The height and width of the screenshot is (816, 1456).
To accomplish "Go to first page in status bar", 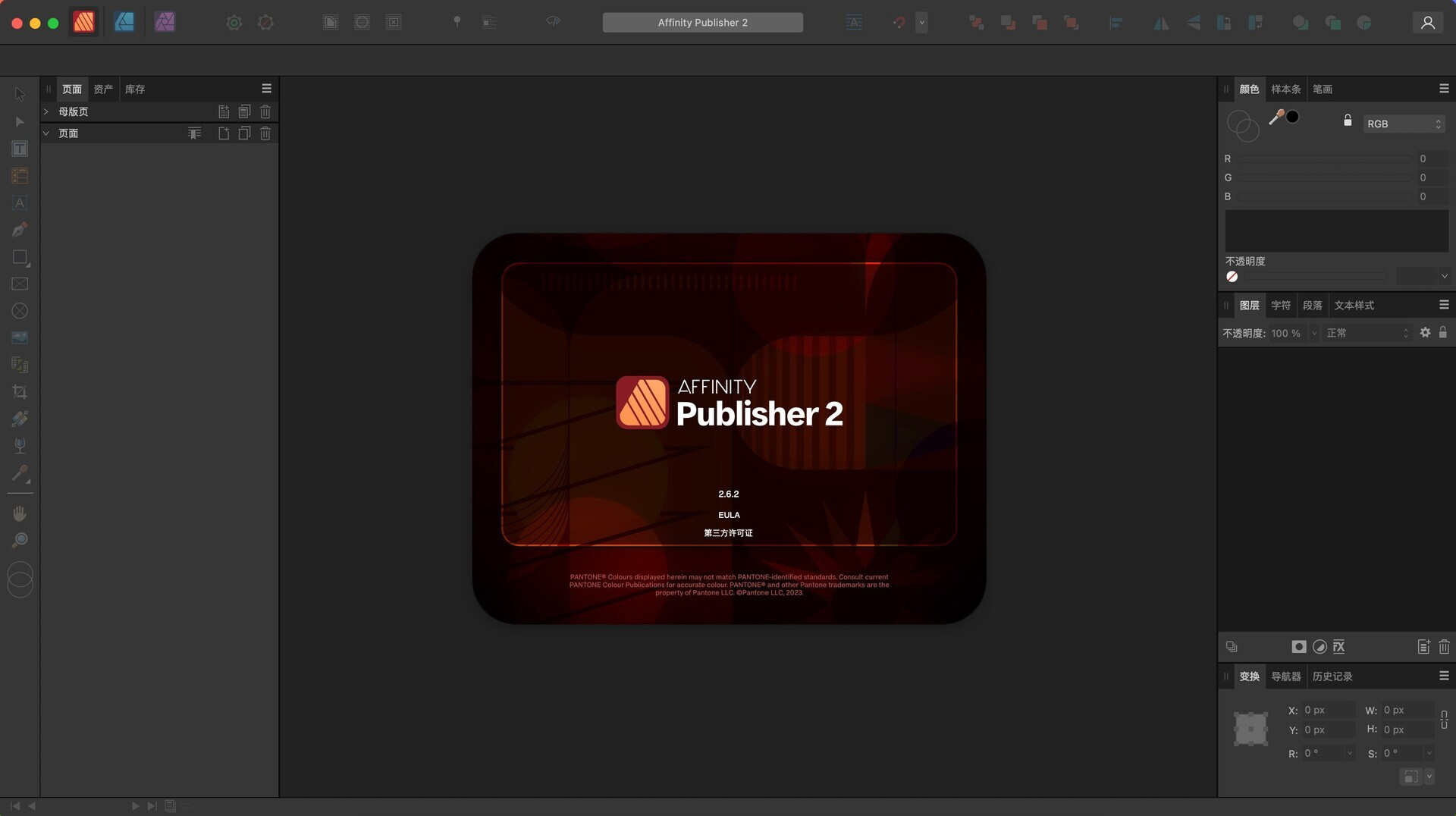I will tap(15, 806).
